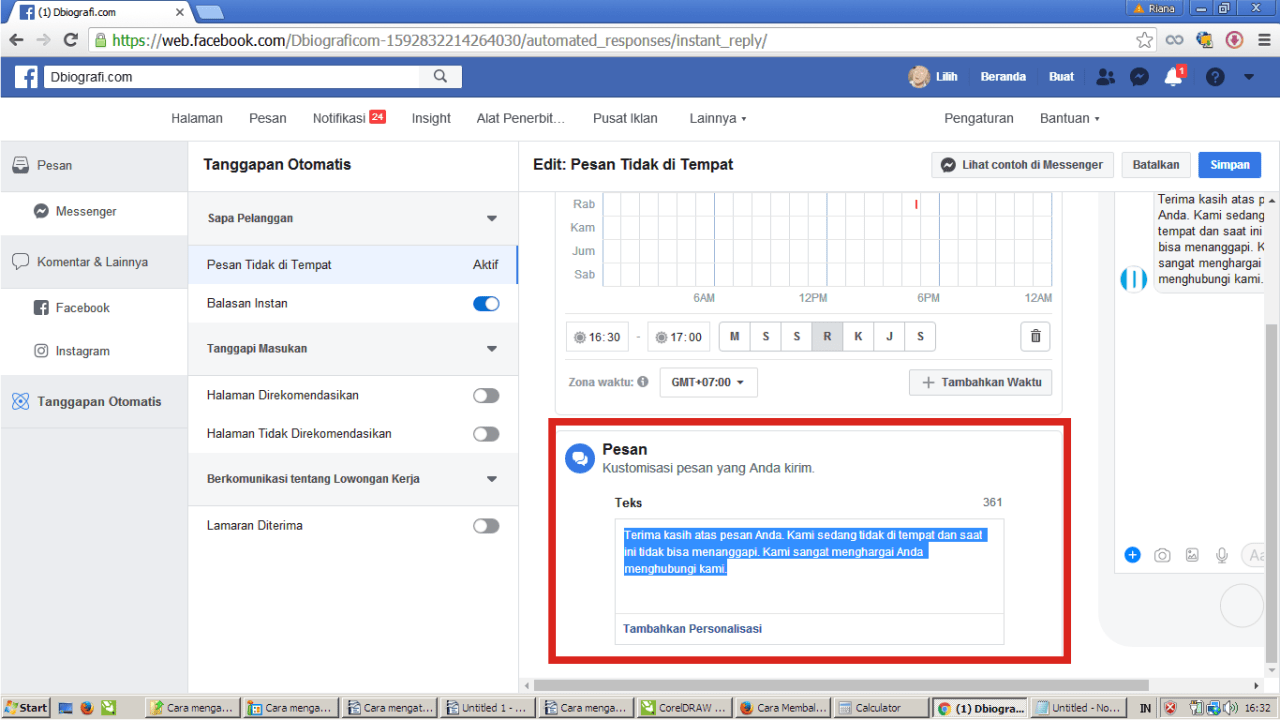Image resolution: width=1280 pixels, height=720 pixels.
Task: Open the Calculator taskbar button
Action: 881,707
